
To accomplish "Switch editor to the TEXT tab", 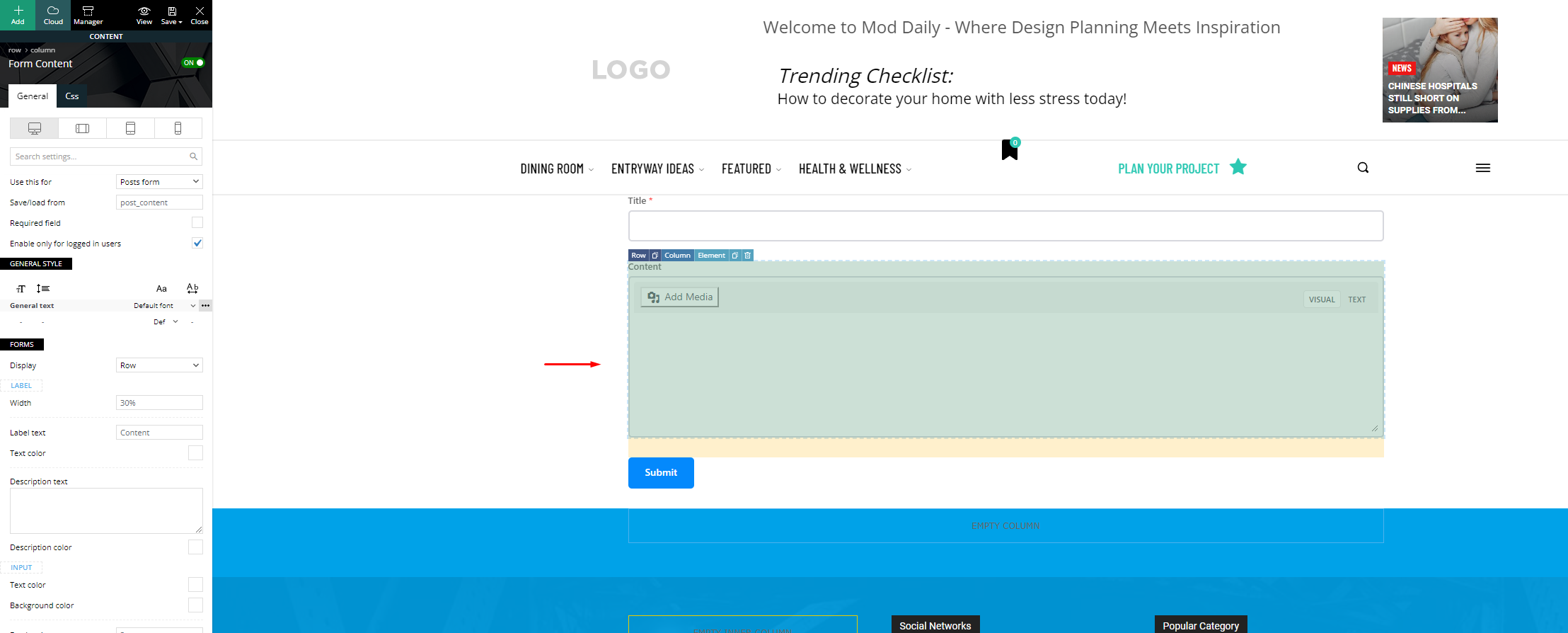I will (x=1357, y=300).
